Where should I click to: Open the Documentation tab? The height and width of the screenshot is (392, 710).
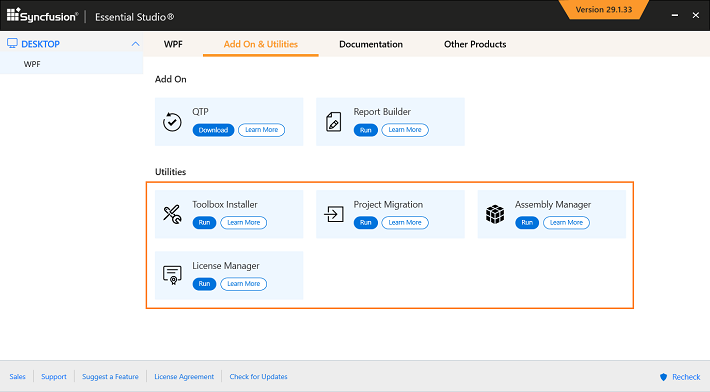pyautogui.click(x=371, y=44)
